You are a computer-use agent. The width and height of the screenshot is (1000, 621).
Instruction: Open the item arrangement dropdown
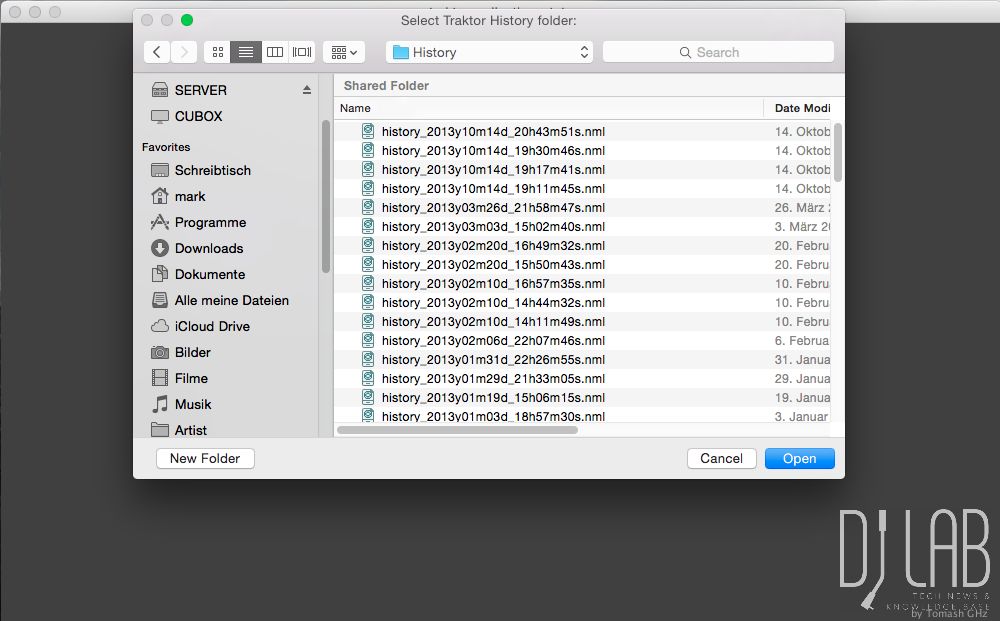344,52
